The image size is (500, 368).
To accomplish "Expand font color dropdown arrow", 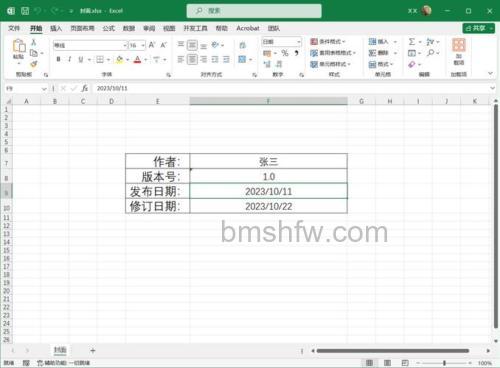I will [145, 60].
